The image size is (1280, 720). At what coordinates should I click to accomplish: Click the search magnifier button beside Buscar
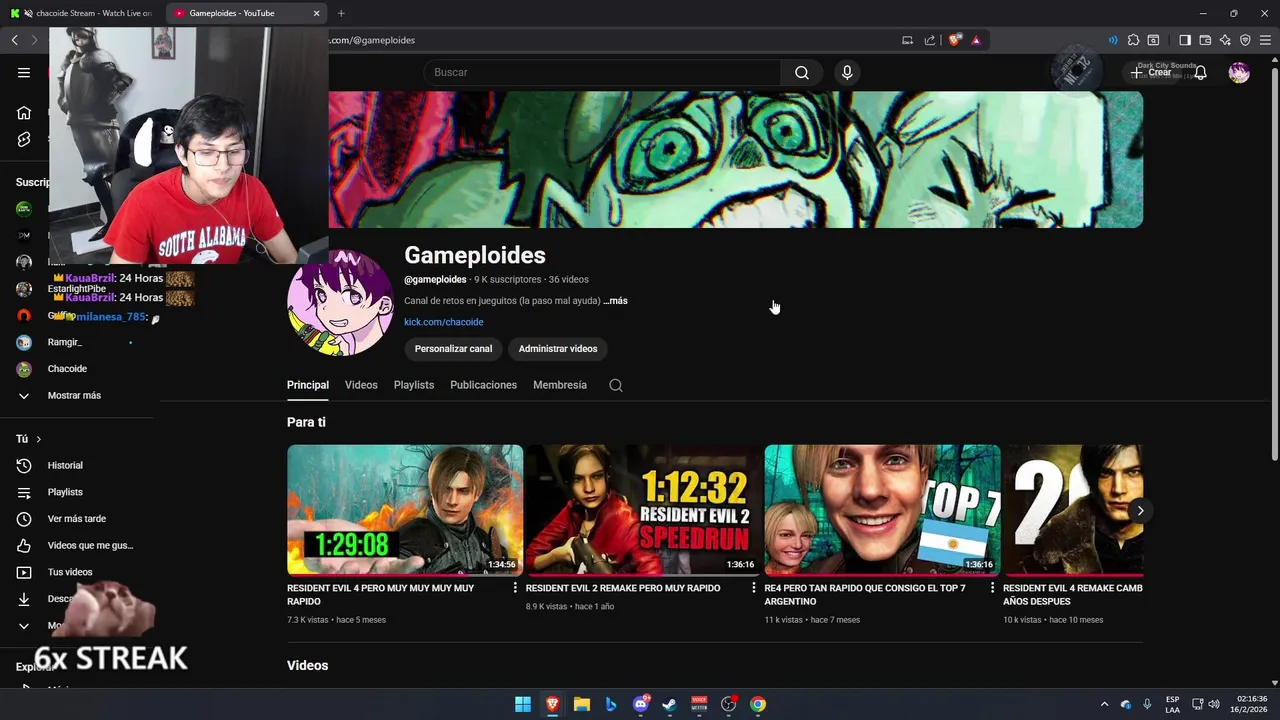(801, 72)
